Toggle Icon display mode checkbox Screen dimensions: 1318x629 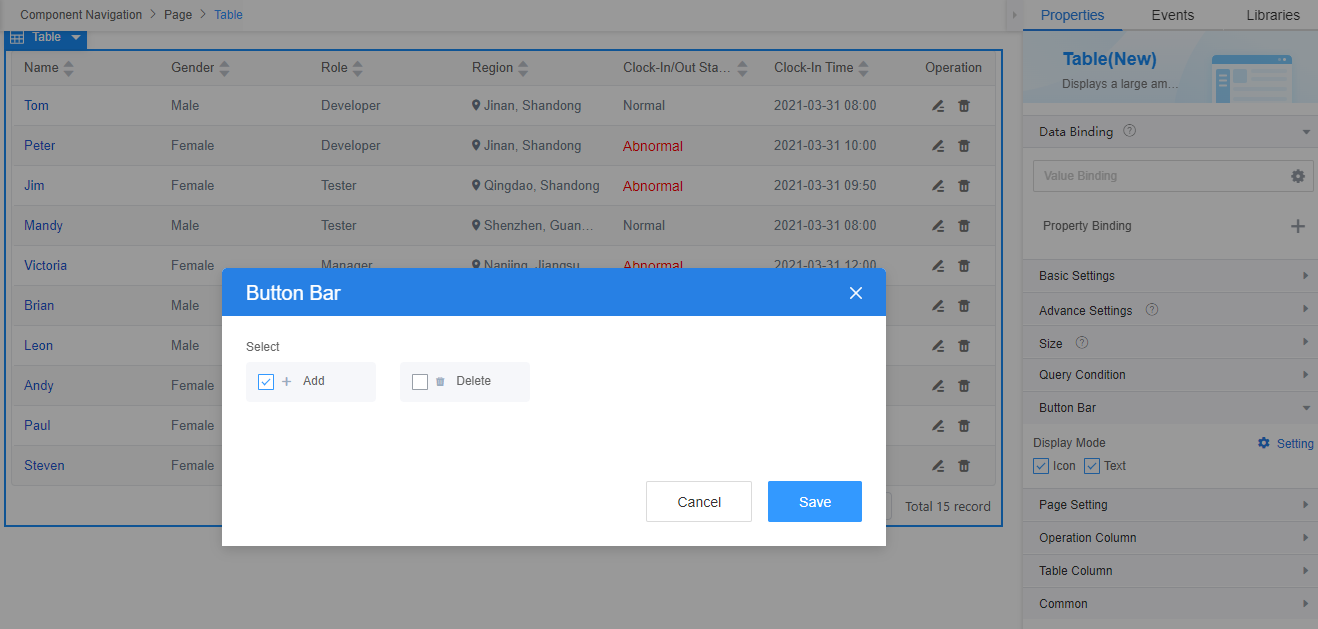click(1041, 466)
